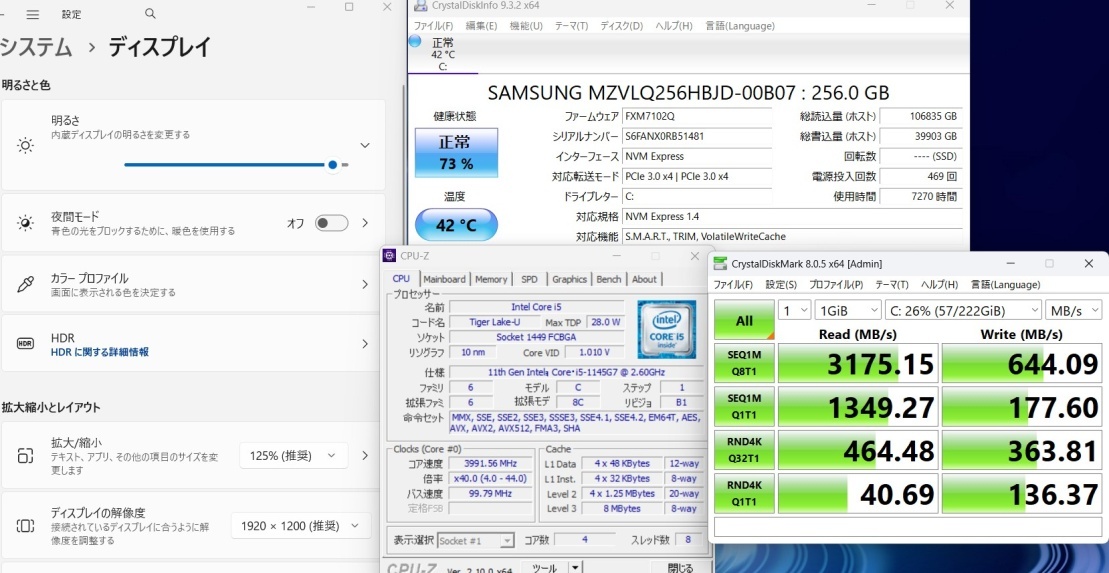Switch to the CPU-Z Mainboard tab

(444, 279)
